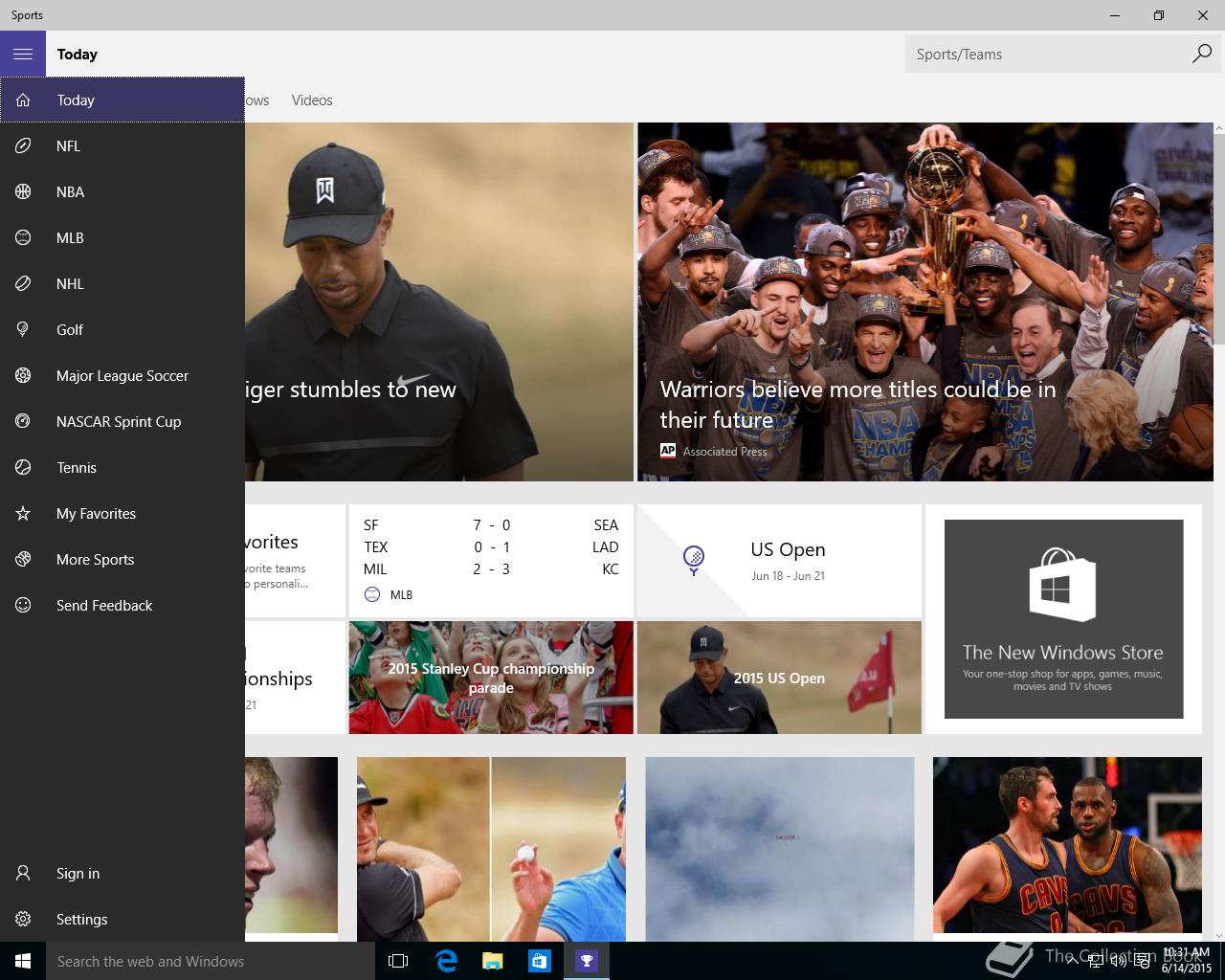Open Windows Store from taskbar
This screenshot has height=980, width=1225.
pyautogui.click(x=540, y=961)
